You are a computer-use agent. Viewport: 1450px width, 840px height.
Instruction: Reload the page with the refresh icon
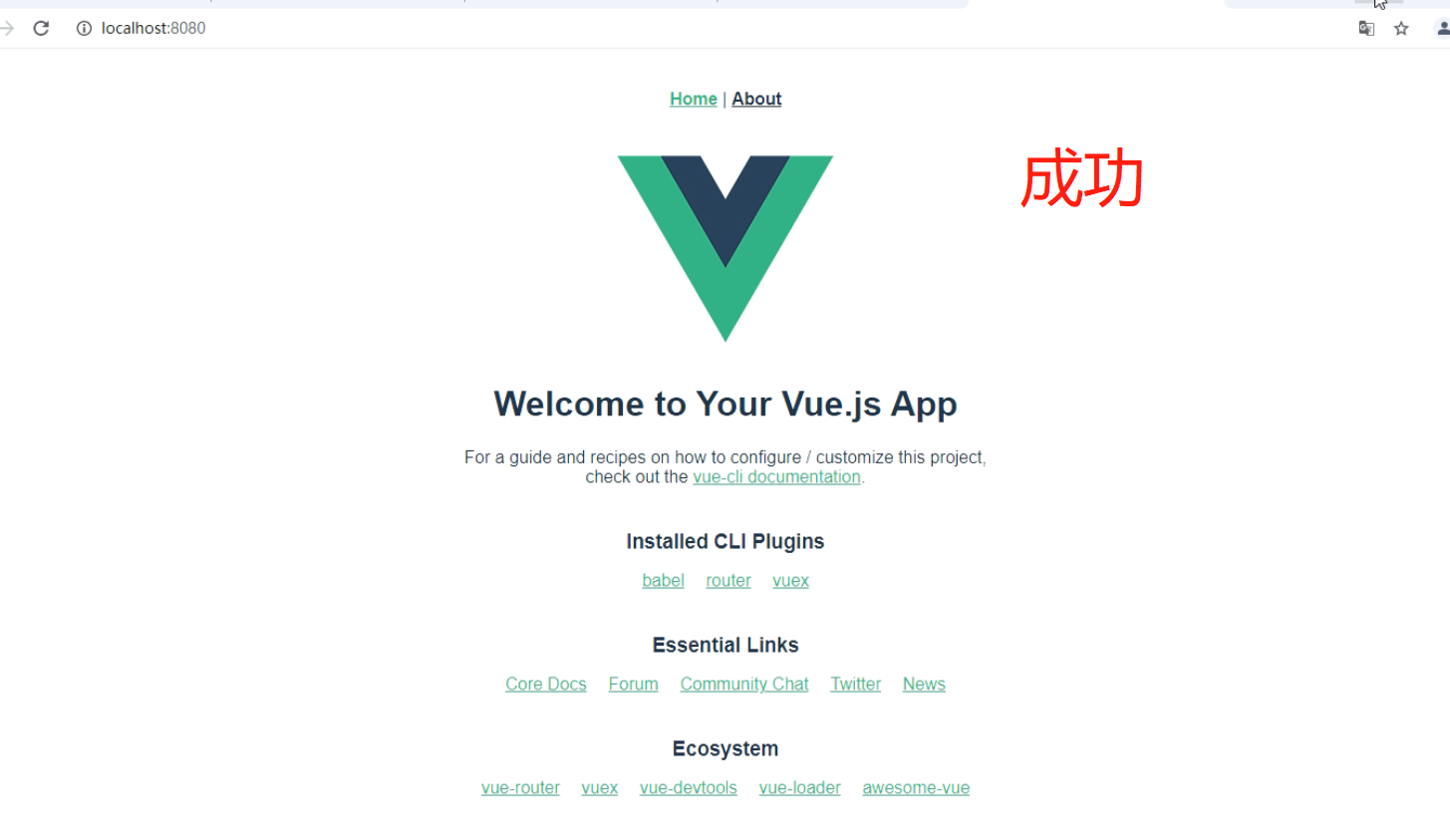[41, 28]
